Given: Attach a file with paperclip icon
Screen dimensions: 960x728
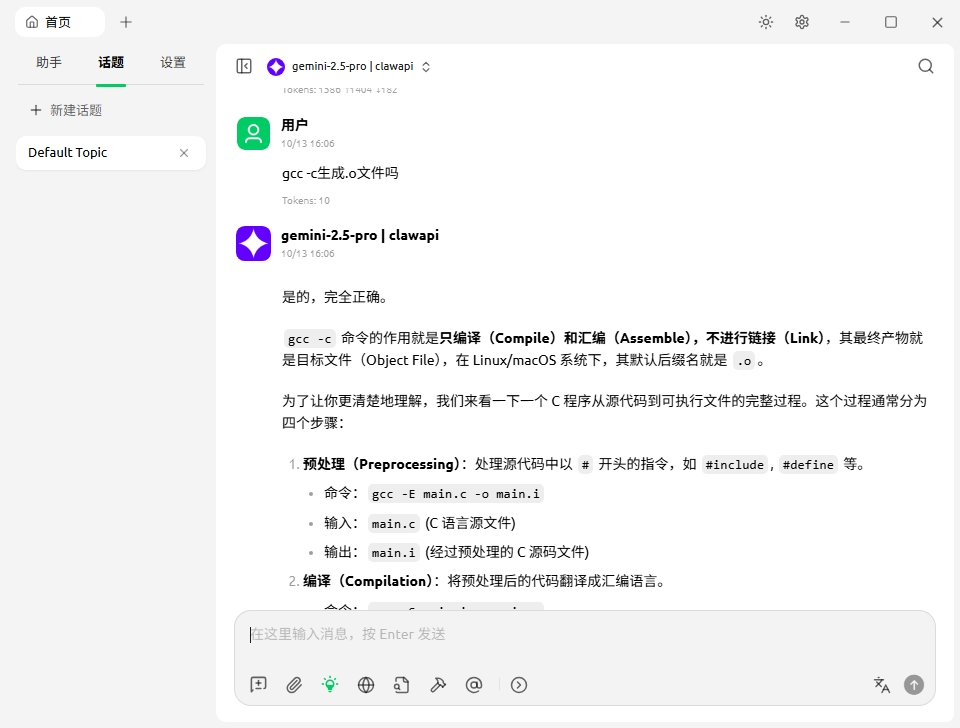Looking at the screenshot, I should (294, 685).
